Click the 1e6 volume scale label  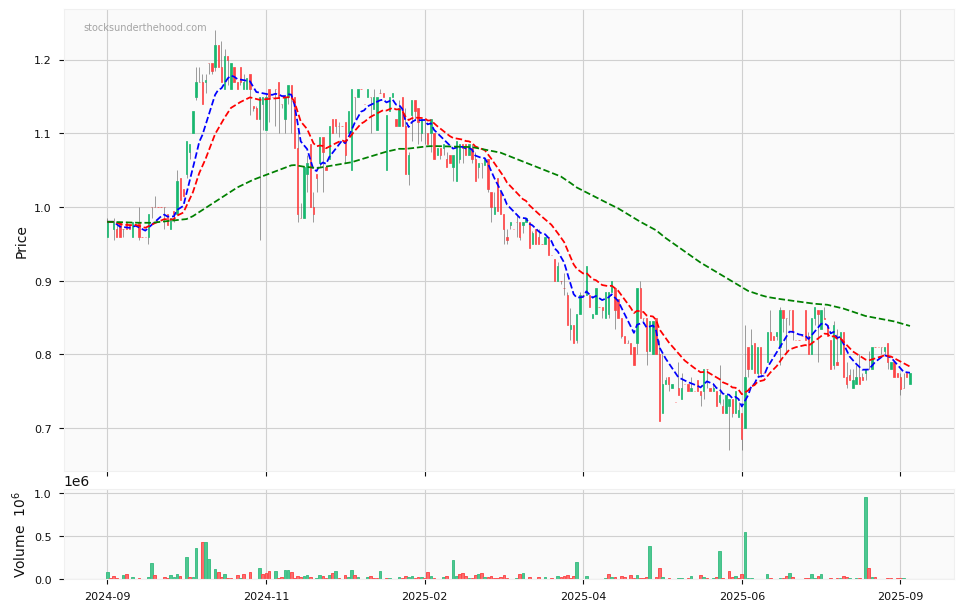click(77, 482)
